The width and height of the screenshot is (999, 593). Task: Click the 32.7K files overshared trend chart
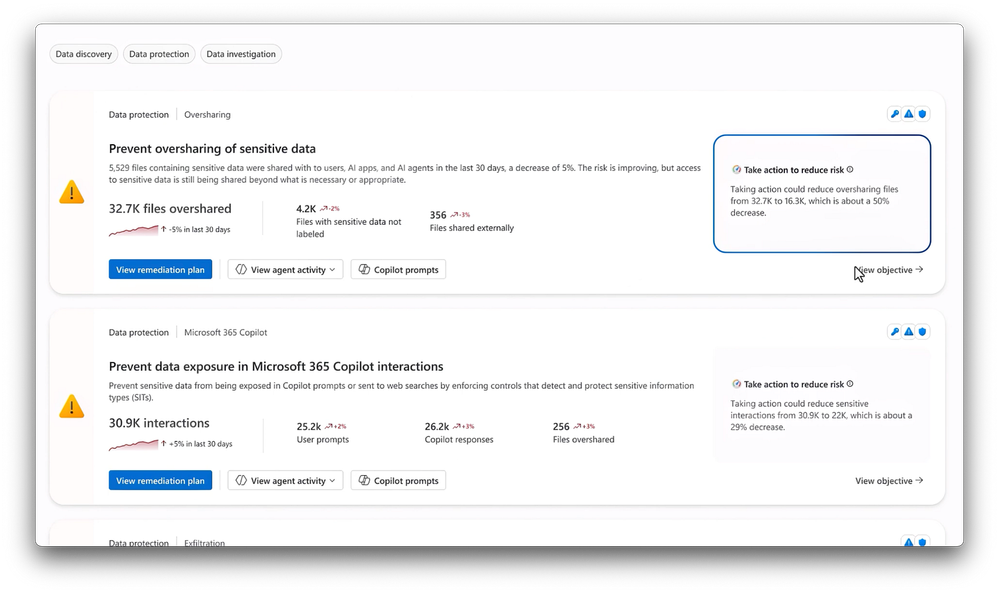[x=133, y=230]
